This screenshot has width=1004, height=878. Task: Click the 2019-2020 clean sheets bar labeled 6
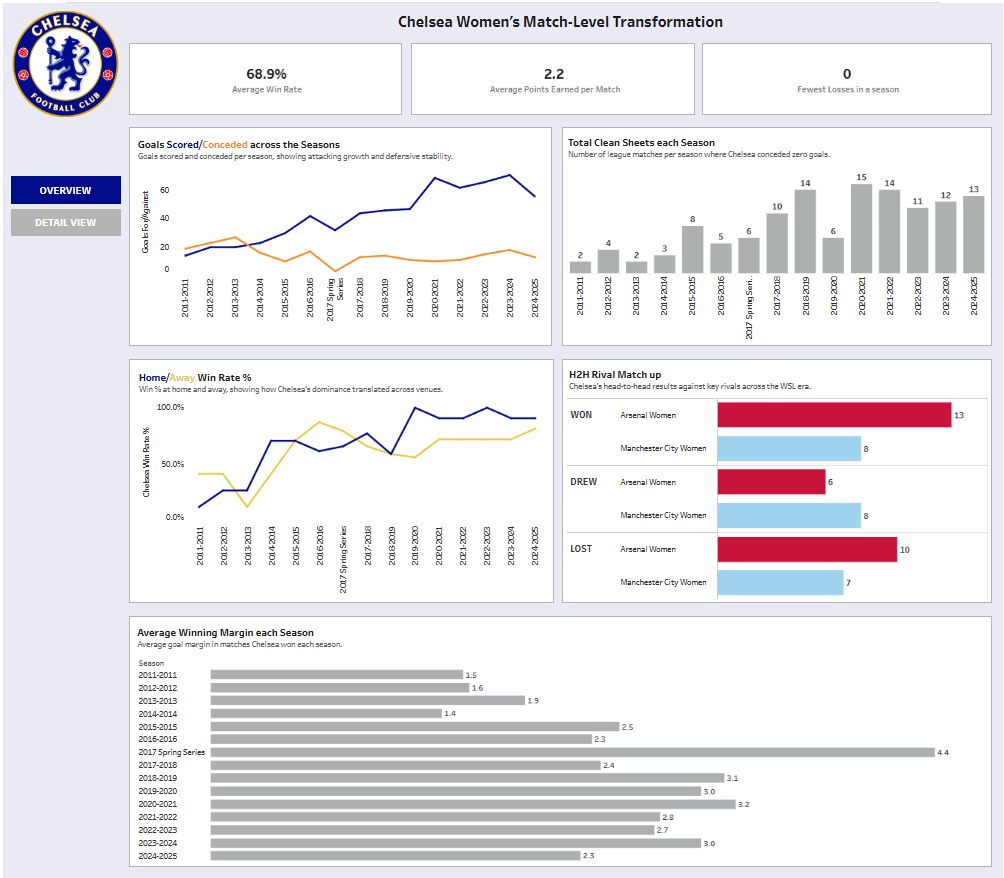pyautogui.click(x=833, y=256)
